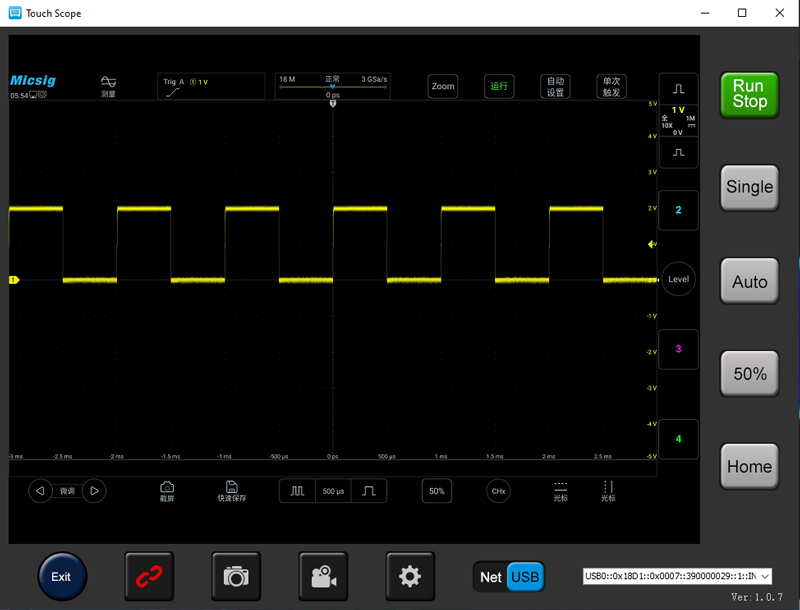Trigger a Single acquisition
Screen dimensions: 800x610
749,187
